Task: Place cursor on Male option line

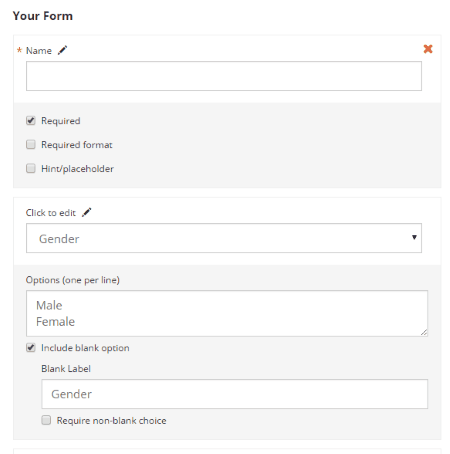Action: tap(49, 305)
